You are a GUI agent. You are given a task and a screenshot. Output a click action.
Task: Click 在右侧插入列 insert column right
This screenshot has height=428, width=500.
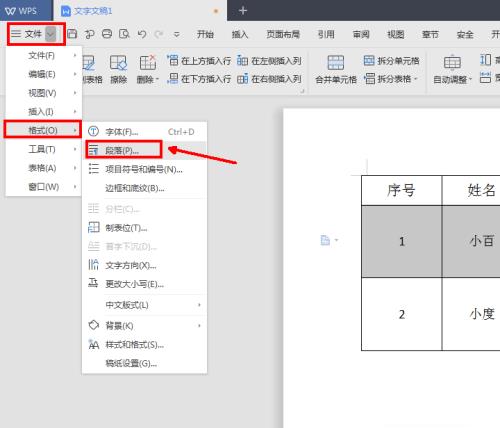point(269,79)
